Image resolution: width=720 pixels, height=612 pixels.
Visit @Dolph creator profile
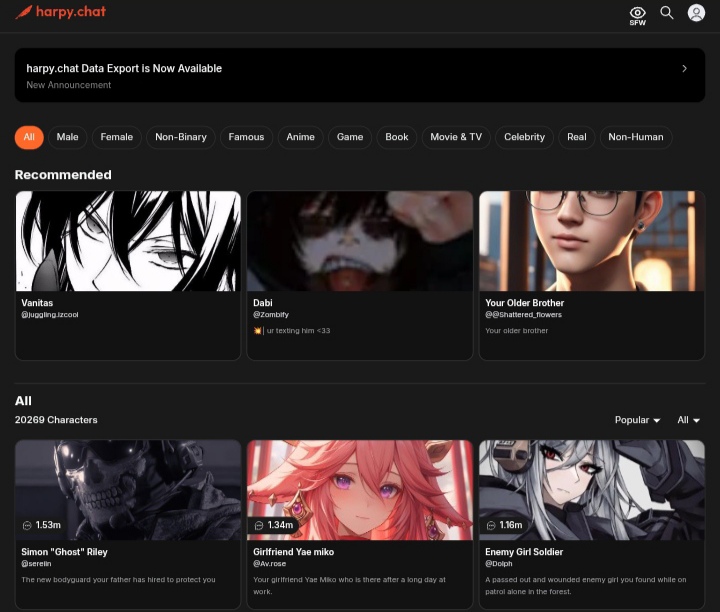[x=499, y=564]
